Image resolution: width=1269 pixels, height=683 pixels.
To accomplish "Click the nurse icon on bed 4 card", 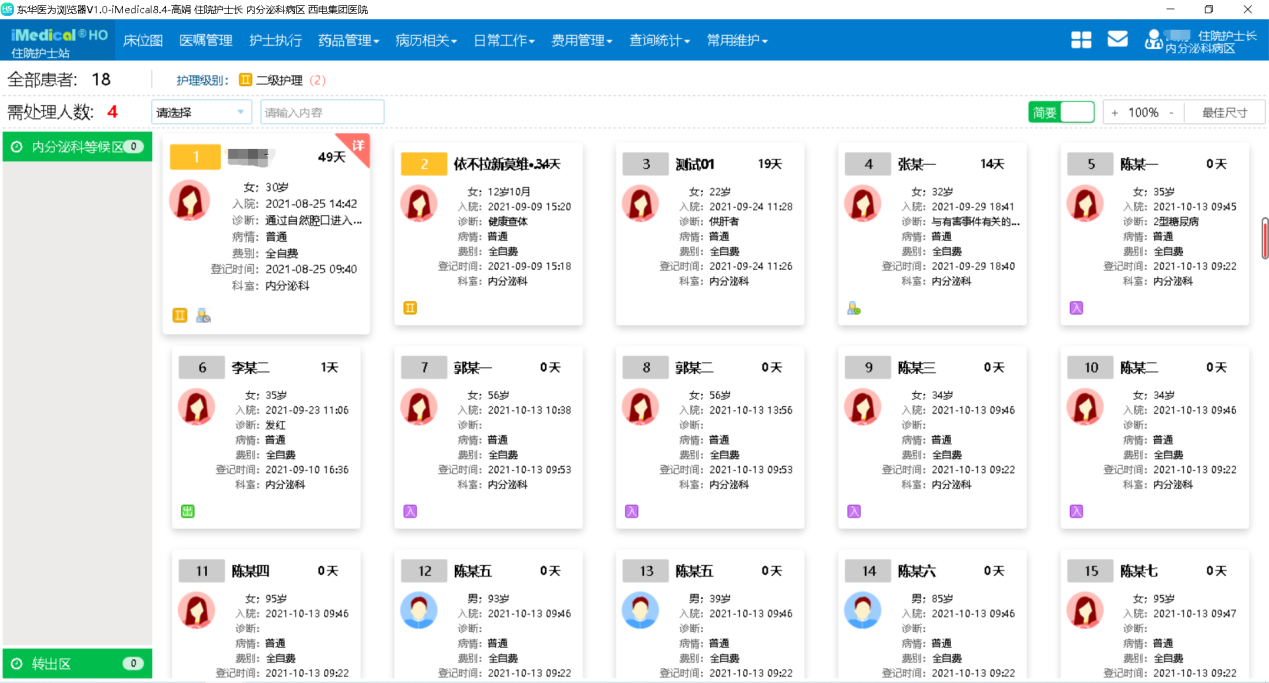I will 853,308.
